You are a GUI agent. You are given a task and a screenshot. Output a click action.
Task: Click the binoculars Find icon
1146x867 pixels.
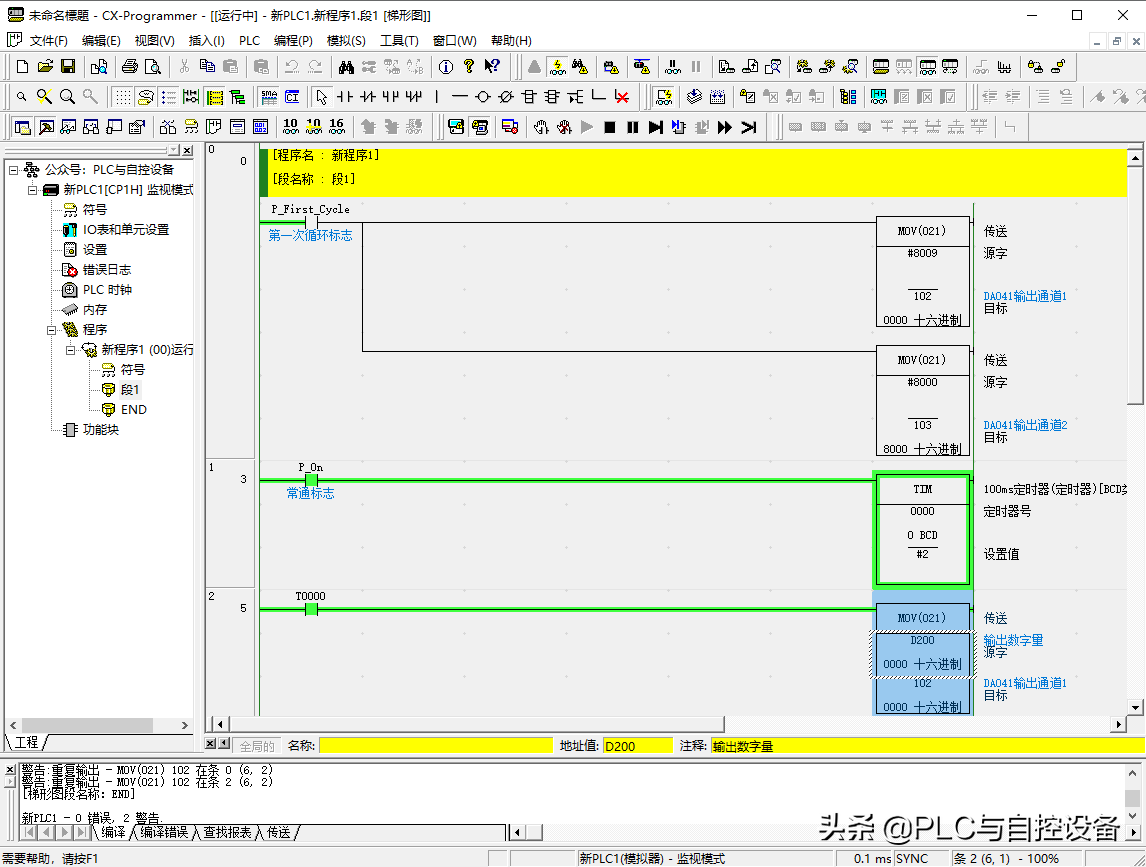(x=346, y=67)
